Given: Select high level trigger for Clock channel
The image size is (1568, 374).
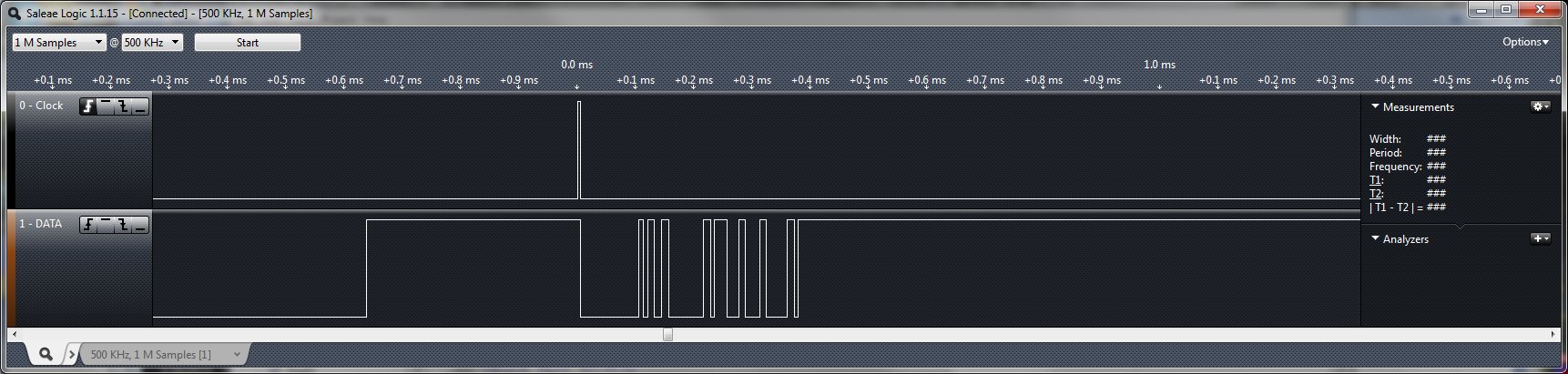Looking at the screenshot, I should tap(106, 106).
